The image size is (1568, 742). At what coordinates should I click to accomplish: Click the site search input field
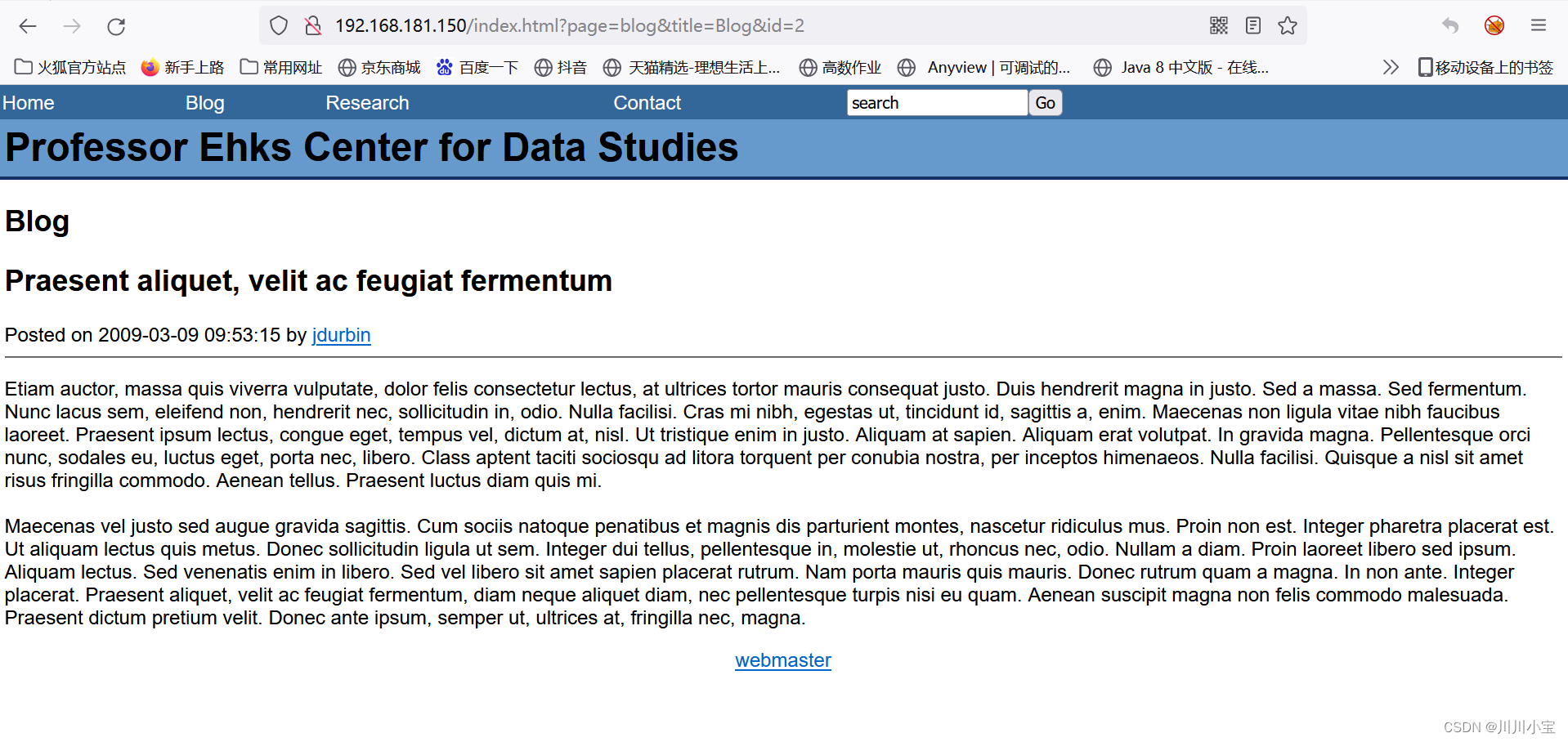click(x=937, y=103)
